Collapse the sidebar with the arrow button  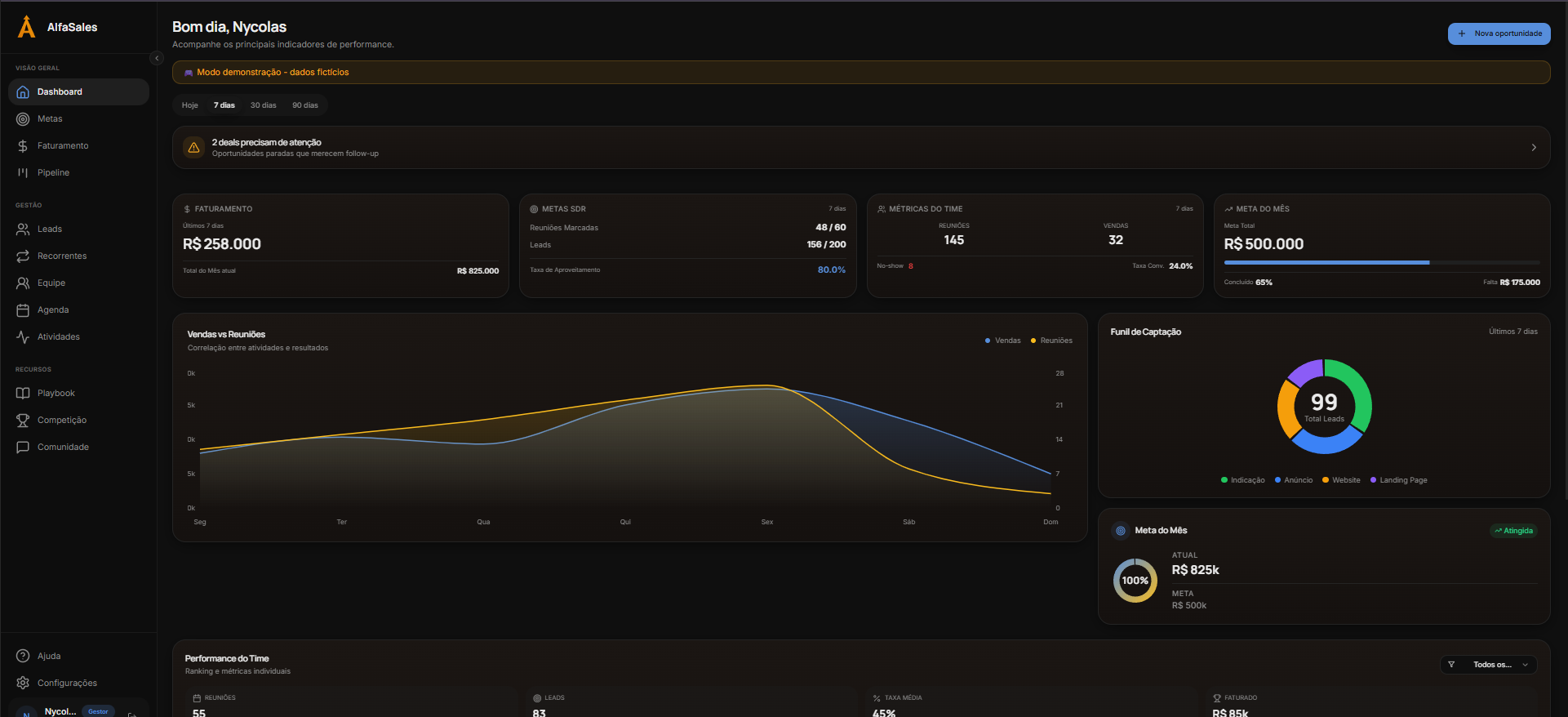click(157, 58)
